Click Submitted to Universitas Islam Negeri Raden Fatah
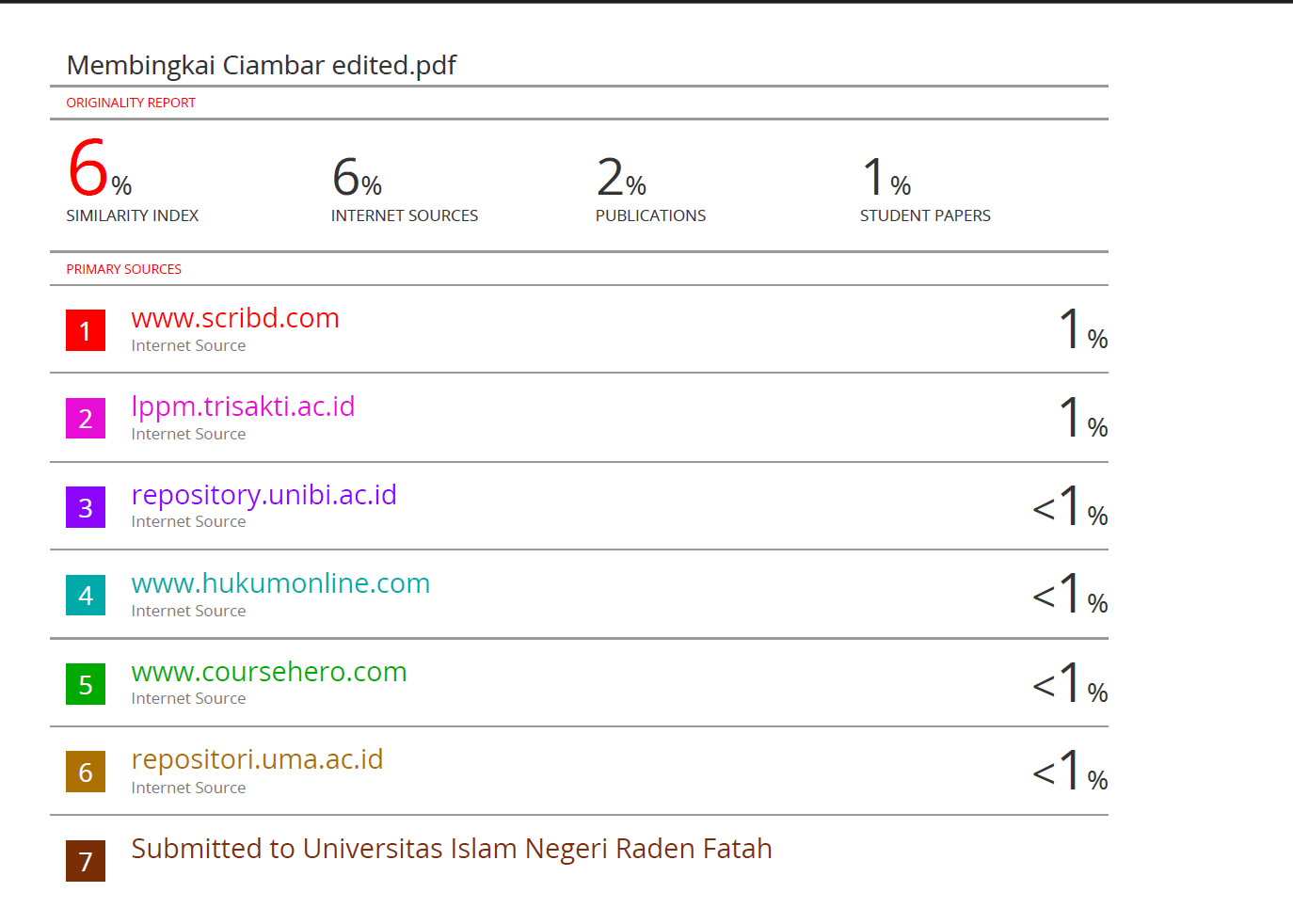The width and height of the screenshot is (1293, 924). click(x=452, y=849)
